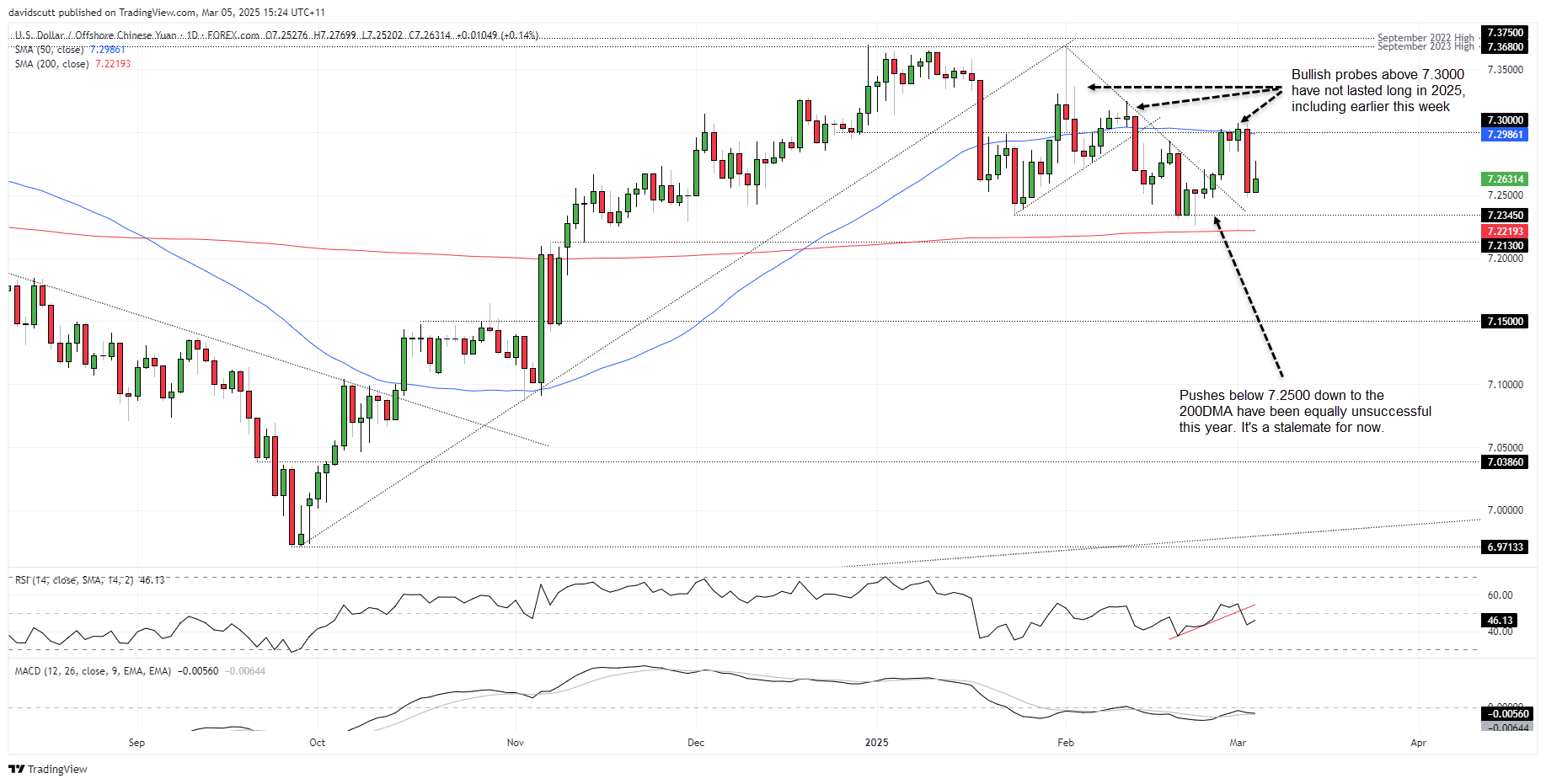The image size is (1546, 784).
Task: Click the red 7.22193 SMA price label
Action: point(1505,232)
